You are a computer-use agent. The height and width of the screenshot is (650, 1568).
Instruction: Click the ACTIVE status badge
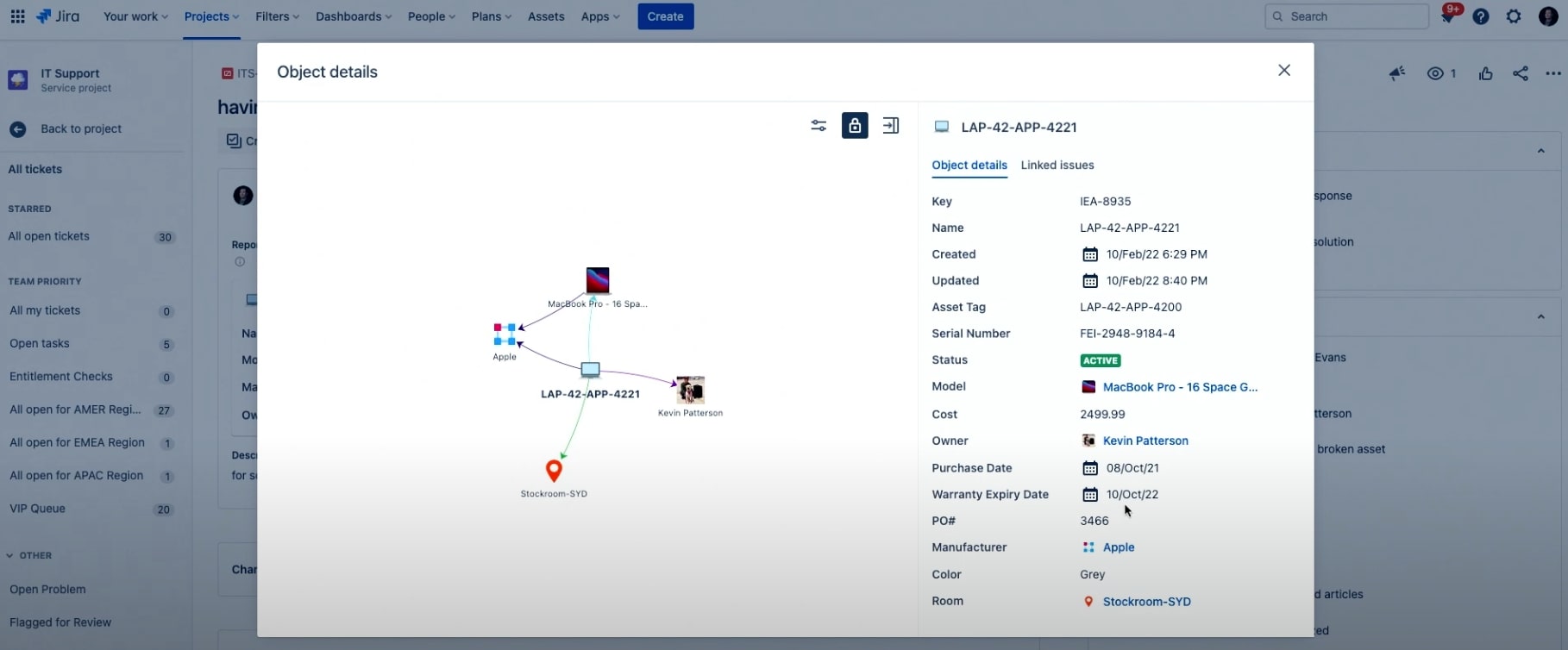pos(1101,360)
